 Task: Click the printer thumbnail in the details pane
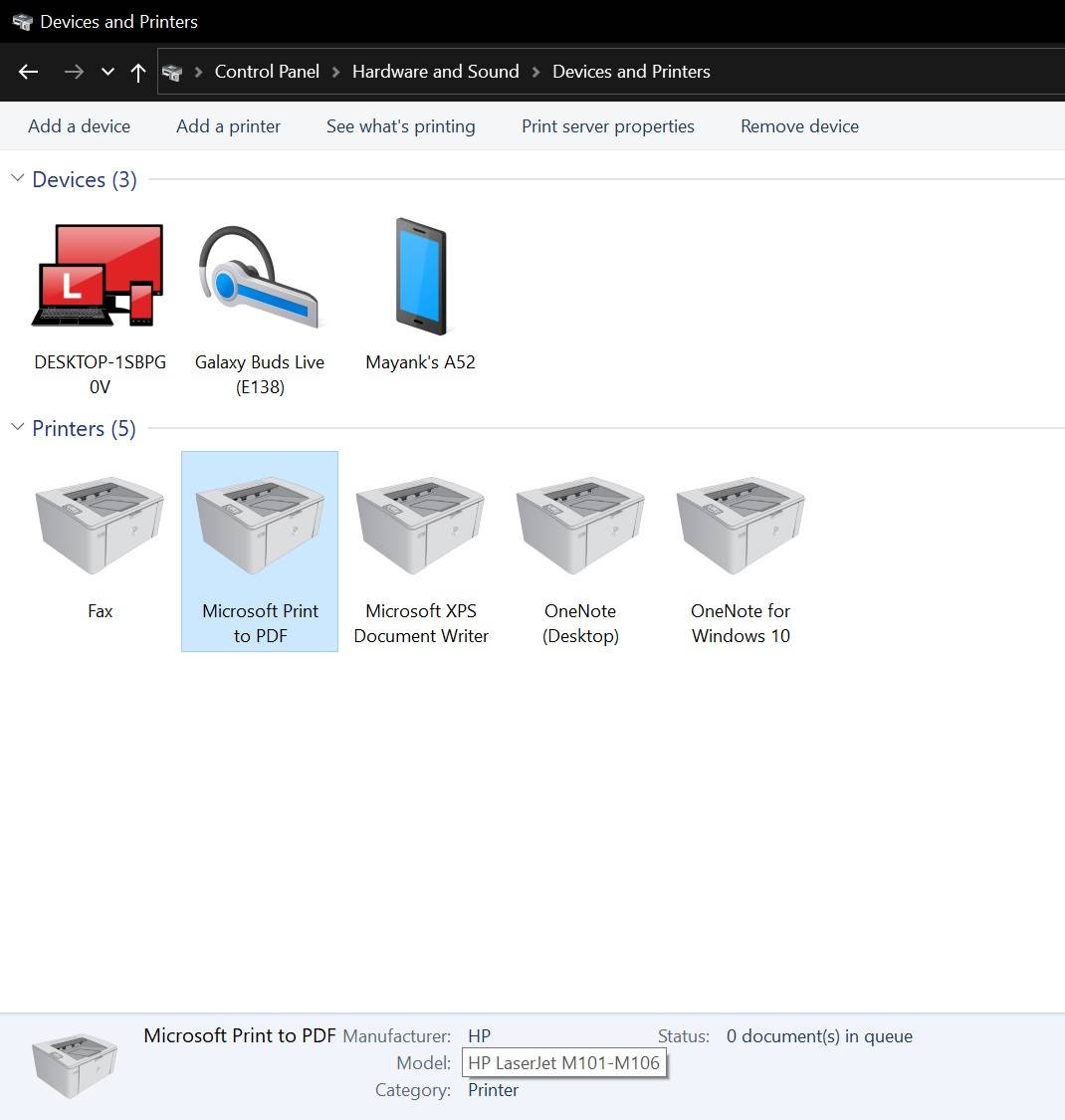[74, 1062]
